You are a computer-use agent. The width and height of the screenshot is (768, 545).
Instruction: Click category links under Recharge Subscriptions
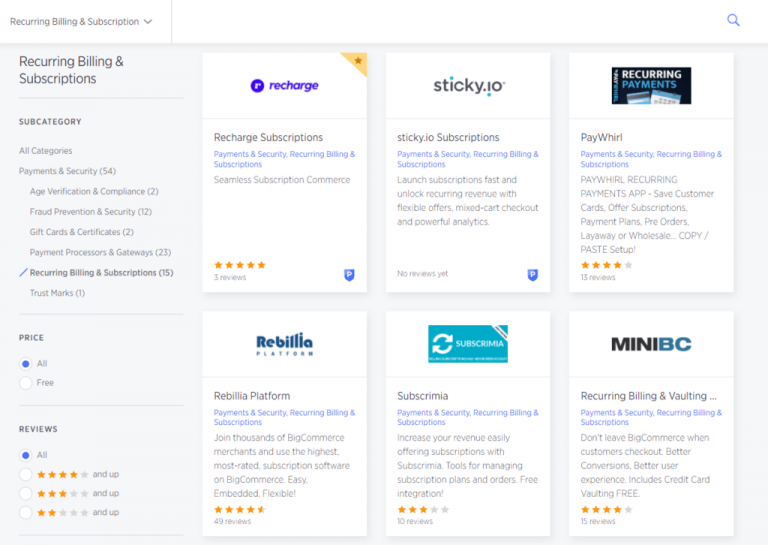(x=285, y=159)
